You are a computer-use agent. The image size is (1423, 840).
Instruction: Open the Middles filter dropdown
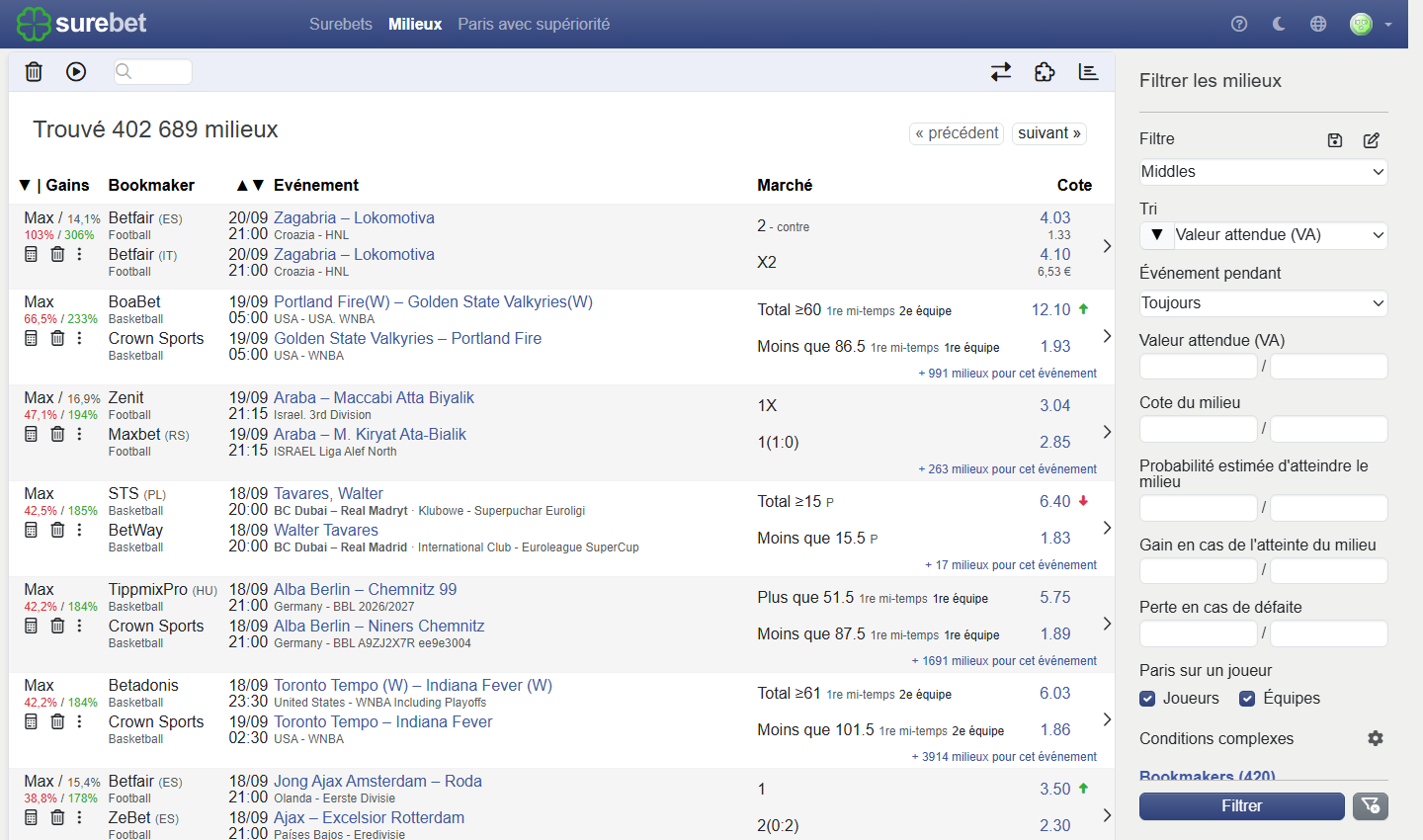[x=1263, y=172]
